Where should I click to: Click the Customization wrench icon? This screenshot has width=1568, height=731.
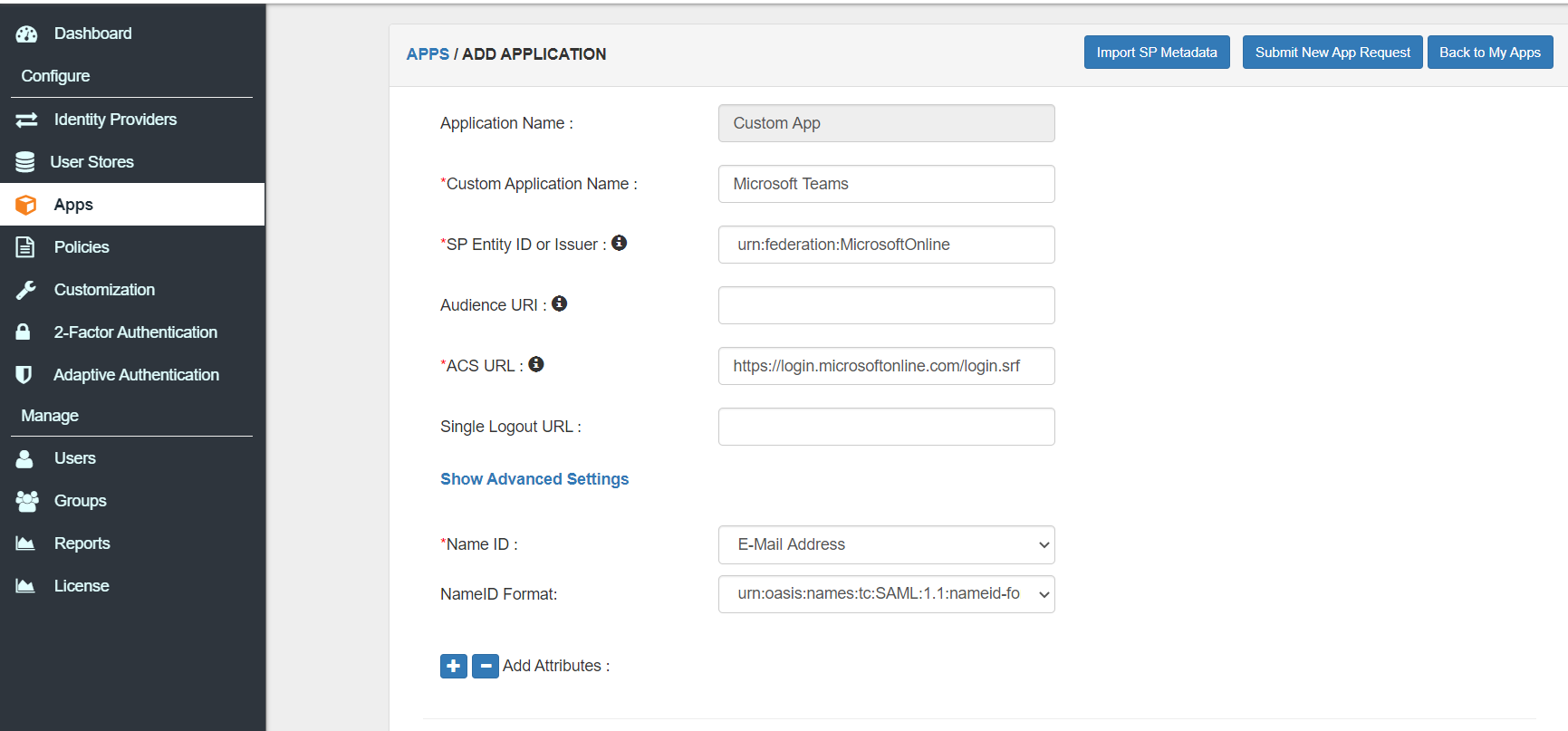tap(25, 290)
